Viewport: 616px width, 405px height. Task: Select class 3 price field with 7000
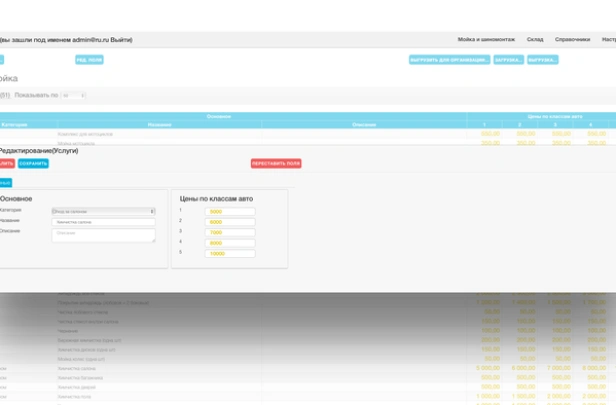(230, 232)
